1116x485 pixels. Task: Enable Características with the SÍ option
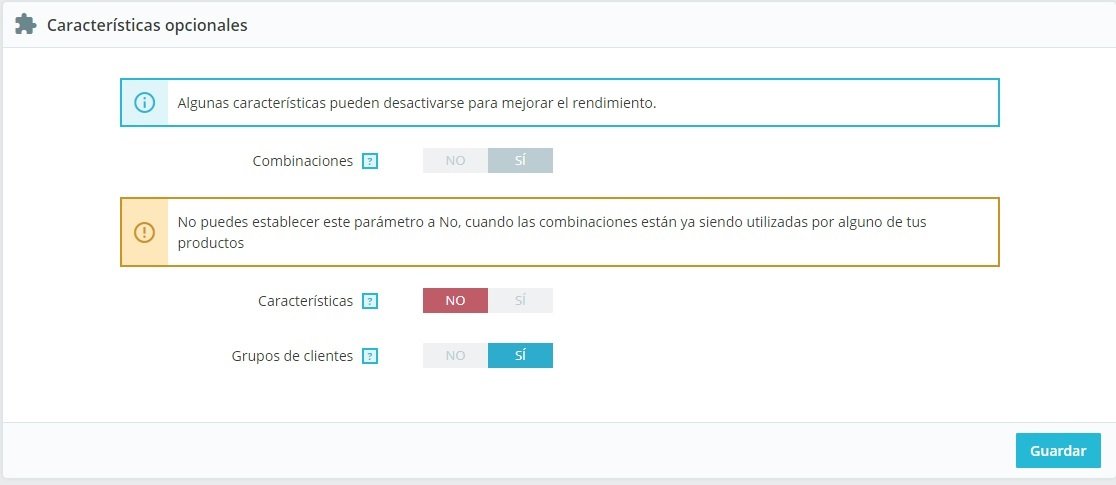520,301
